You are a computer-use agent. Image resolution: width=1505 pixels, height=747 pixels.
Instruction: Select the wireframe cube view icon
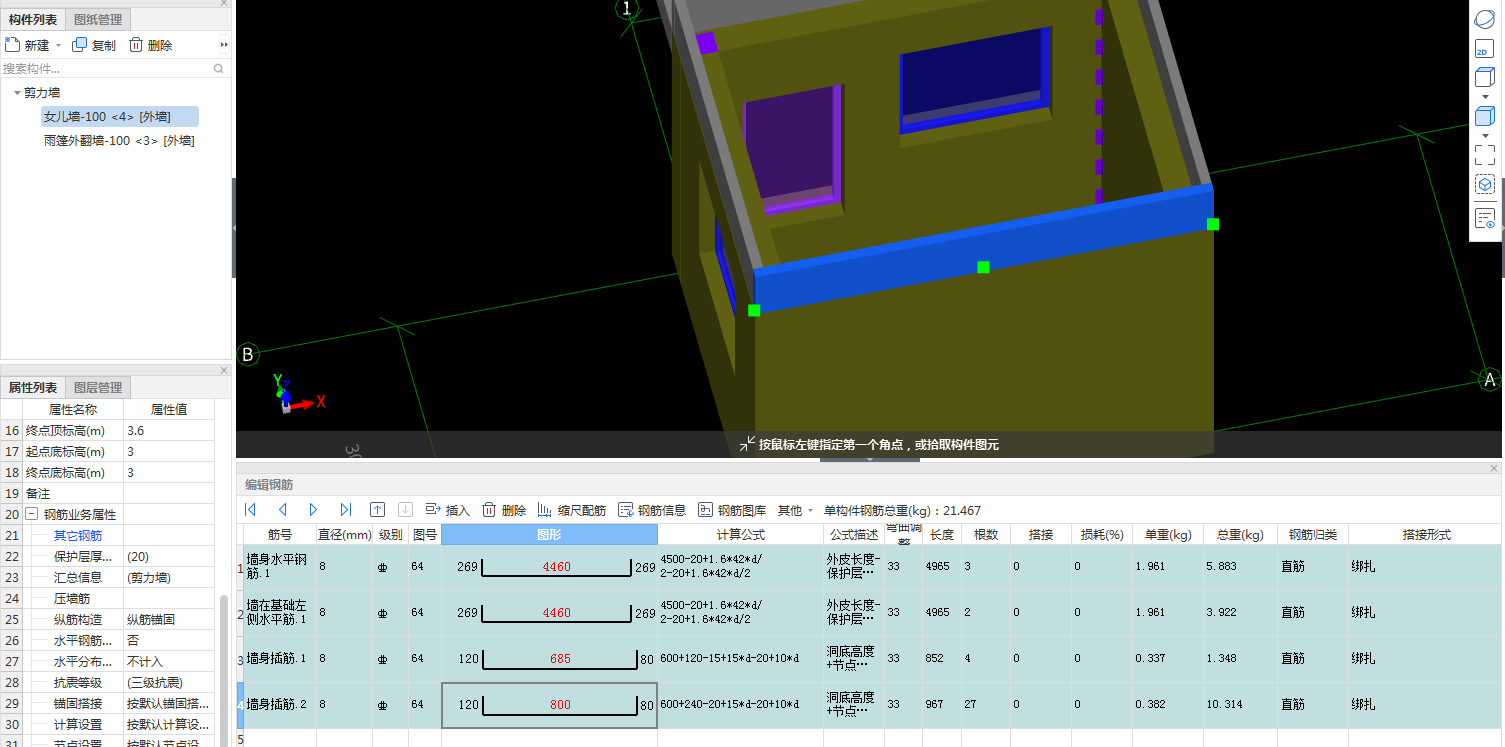1484,78
